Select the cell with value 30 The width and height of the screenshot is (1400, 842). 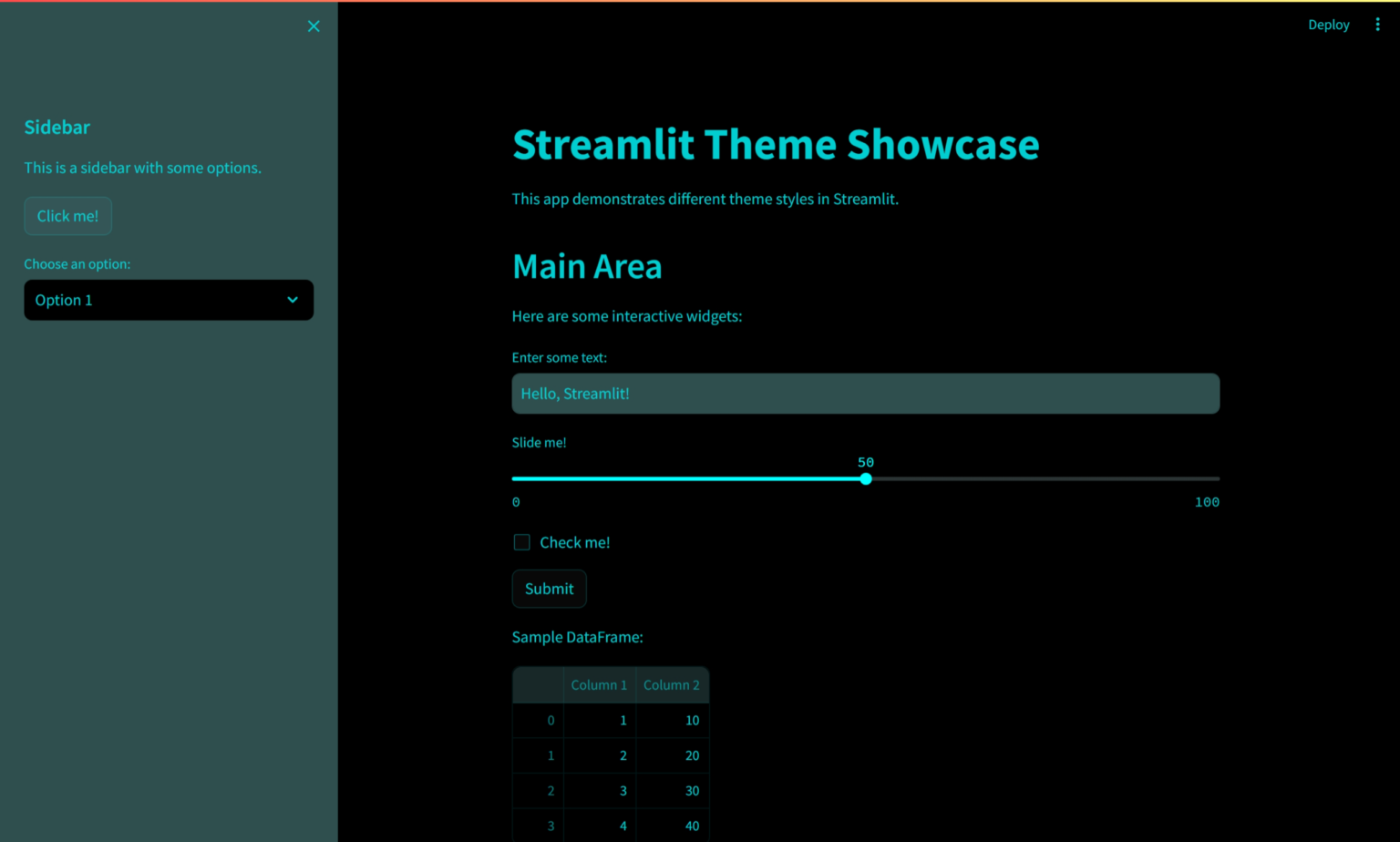(x=673, y=791)
